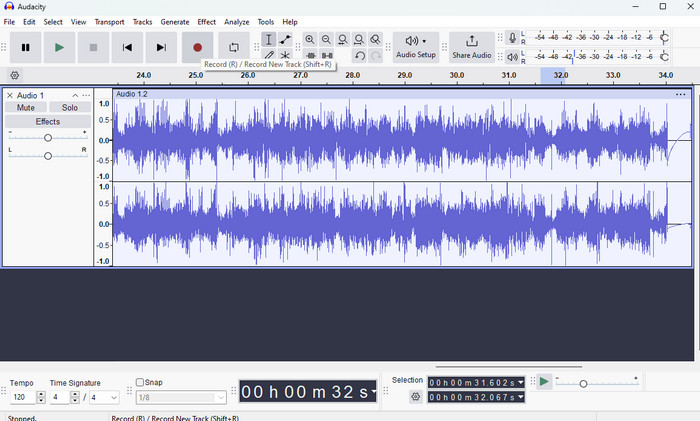
Task: Silence audio selection icon
Action: coord(327,55)
